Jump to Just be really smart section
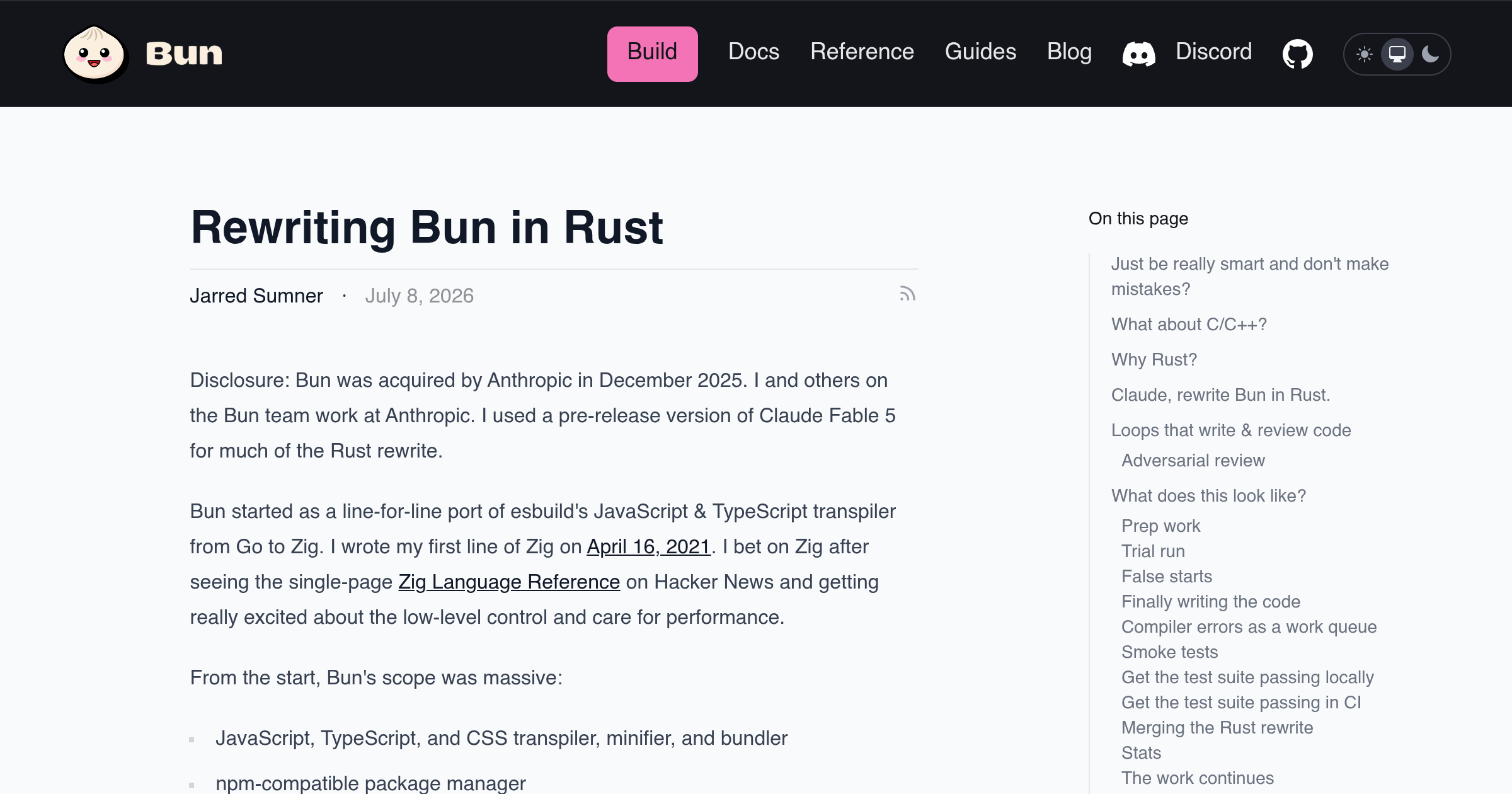 tap(1250, 276)
